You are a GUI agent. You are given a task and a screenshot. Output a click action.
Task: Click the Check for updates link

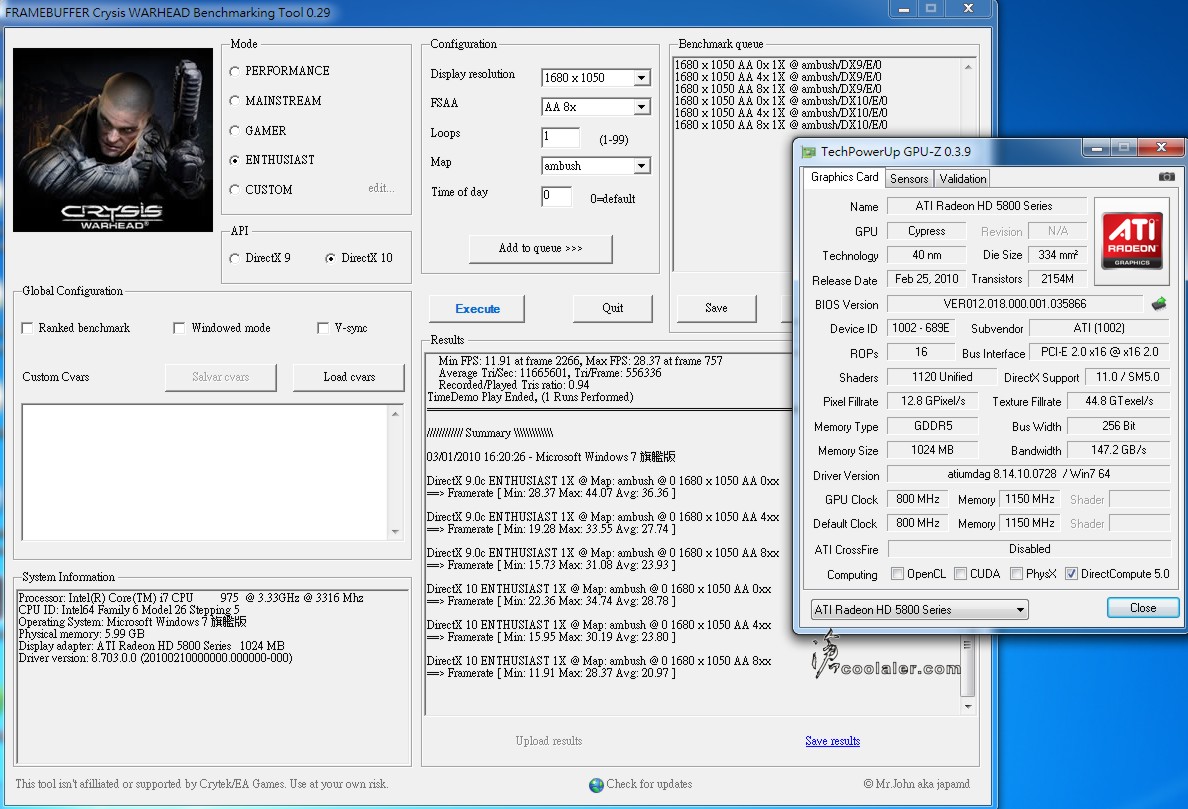click(x=649, y=784)
